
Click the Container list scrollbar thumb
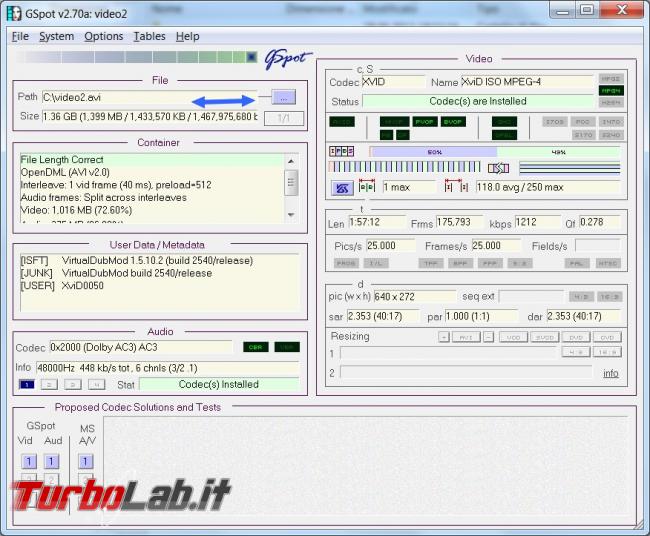click(291, 182)
